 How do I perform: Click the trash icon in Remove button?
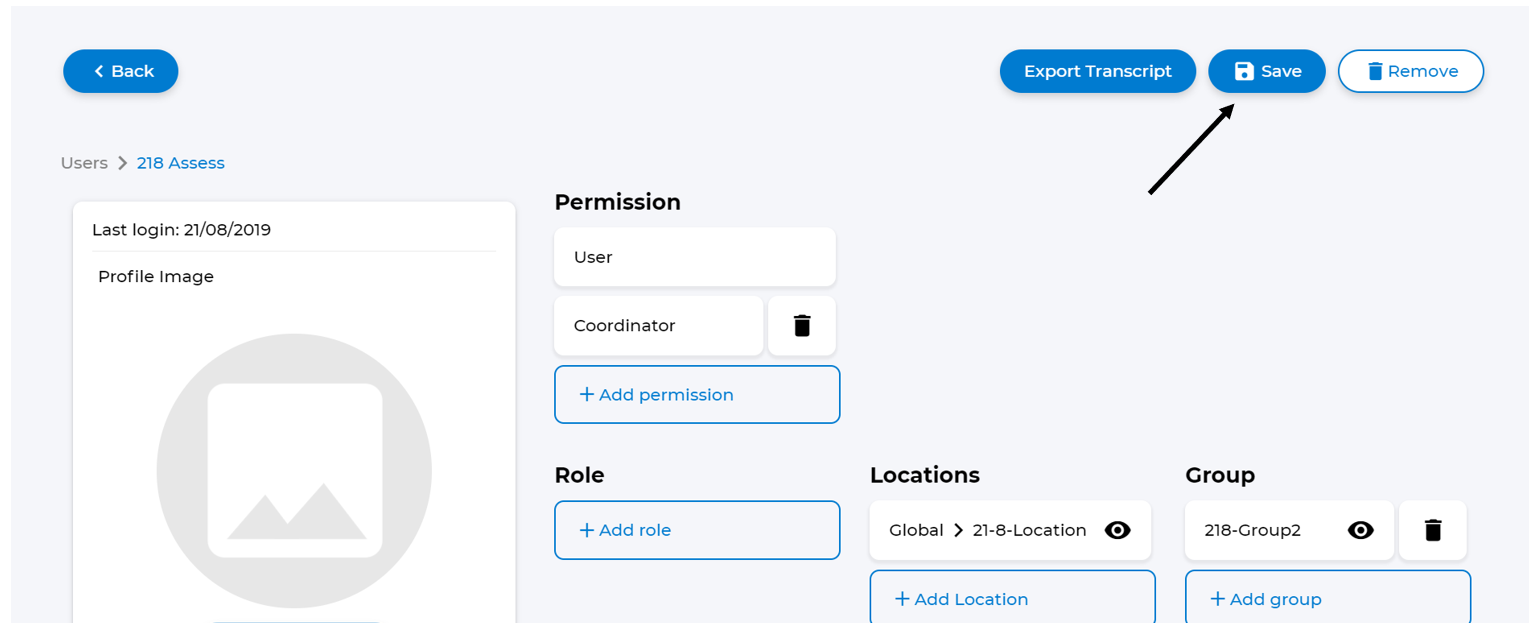pos(1375,71)
